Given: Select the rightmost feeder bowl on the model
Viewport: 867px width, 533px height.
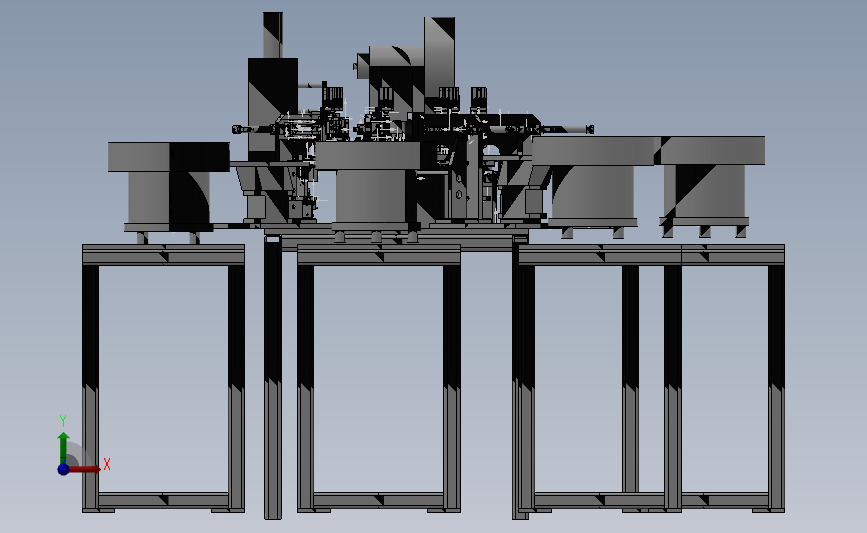Looking at the screenshot, I should point(713,150).
